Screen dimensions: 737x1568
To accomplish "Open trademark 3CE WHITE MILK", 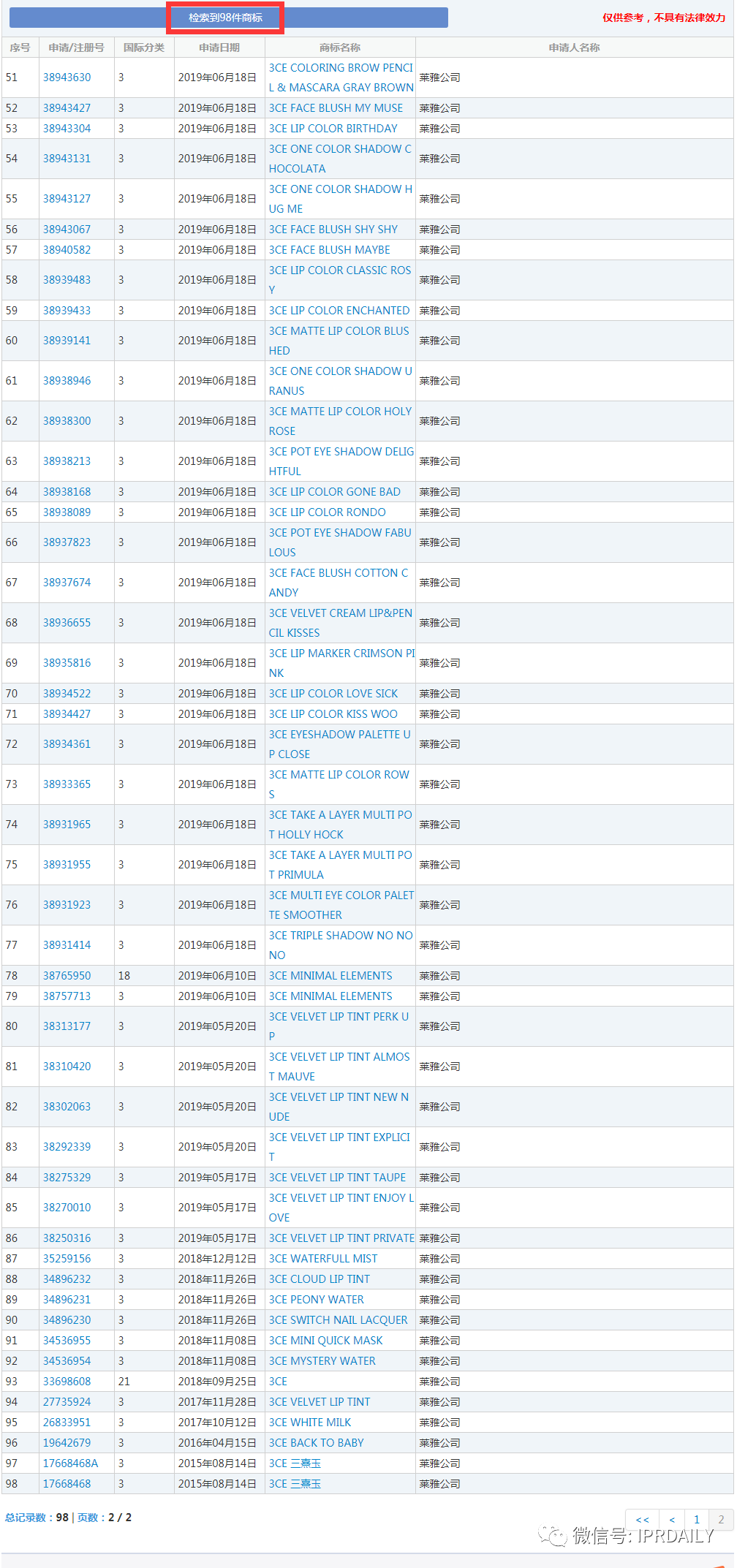I will pos(310,1423).
